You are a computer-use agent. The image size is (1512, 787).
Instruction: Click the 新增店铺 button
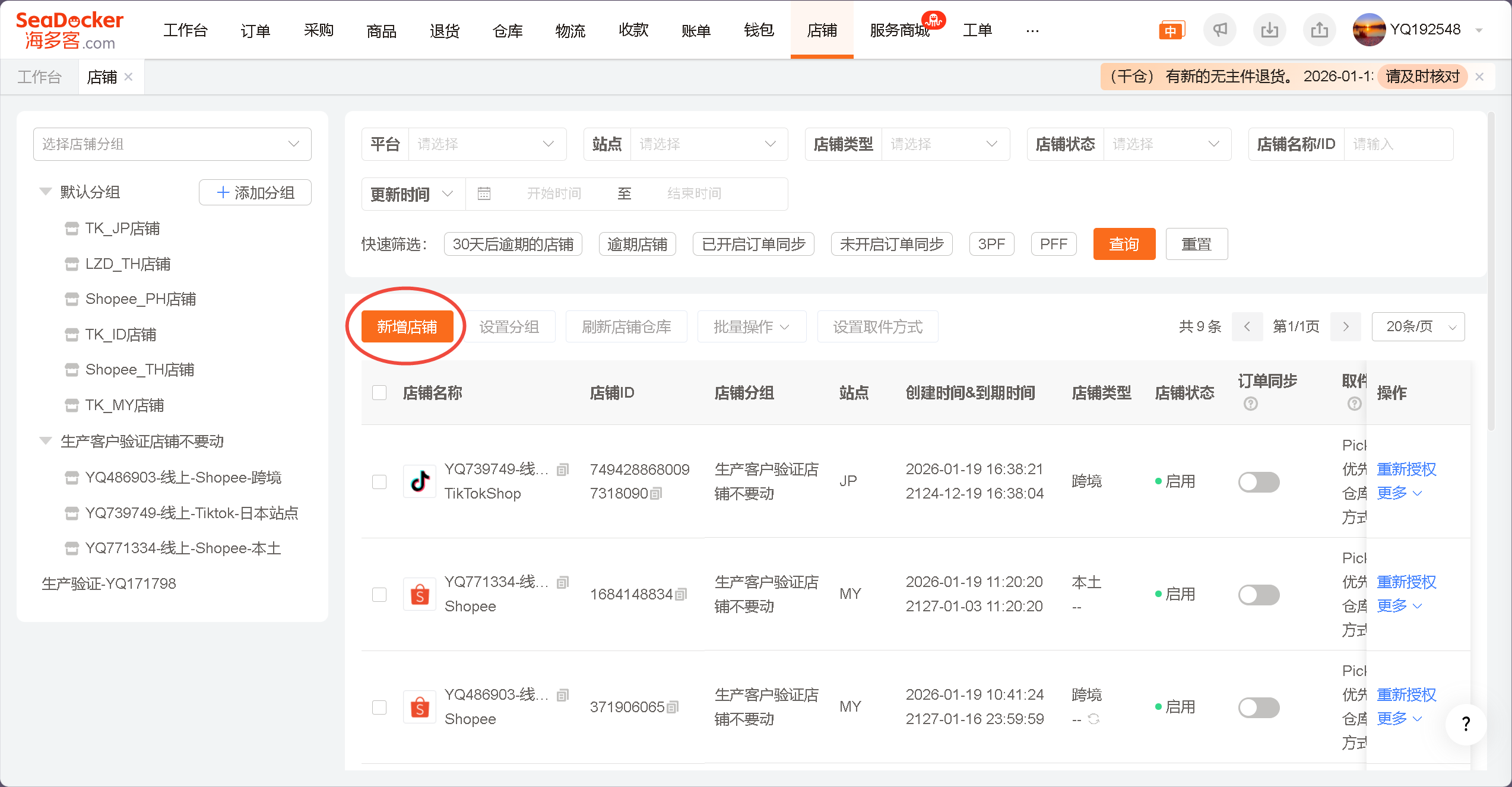[x=407, y=326]
